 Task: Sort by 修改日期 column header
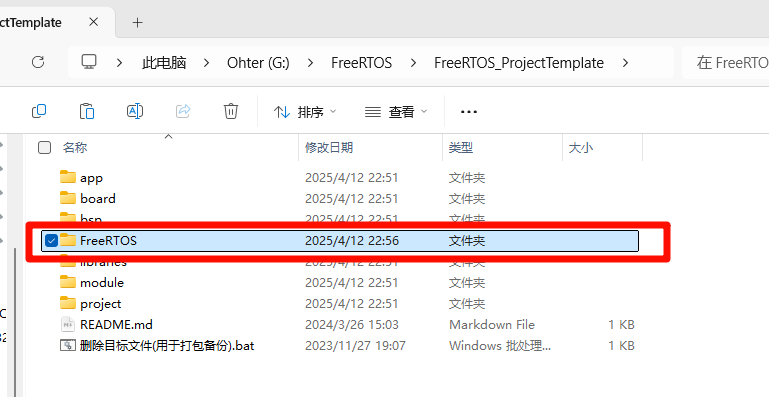click(329, 147)
